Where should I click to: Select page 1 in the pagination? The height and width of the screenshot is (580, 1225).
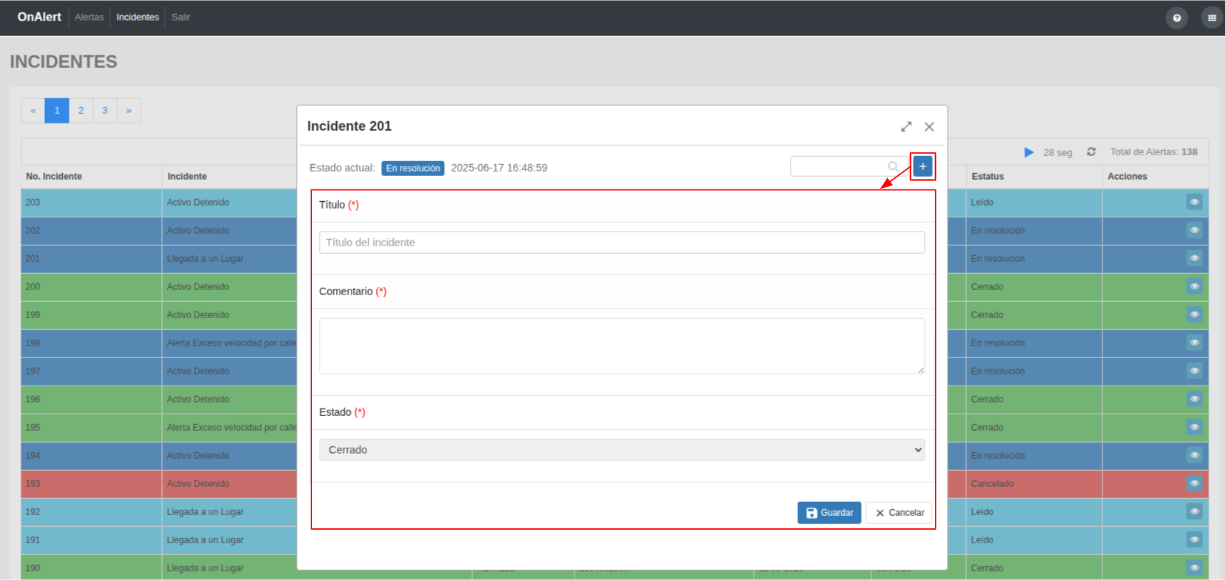57,111
